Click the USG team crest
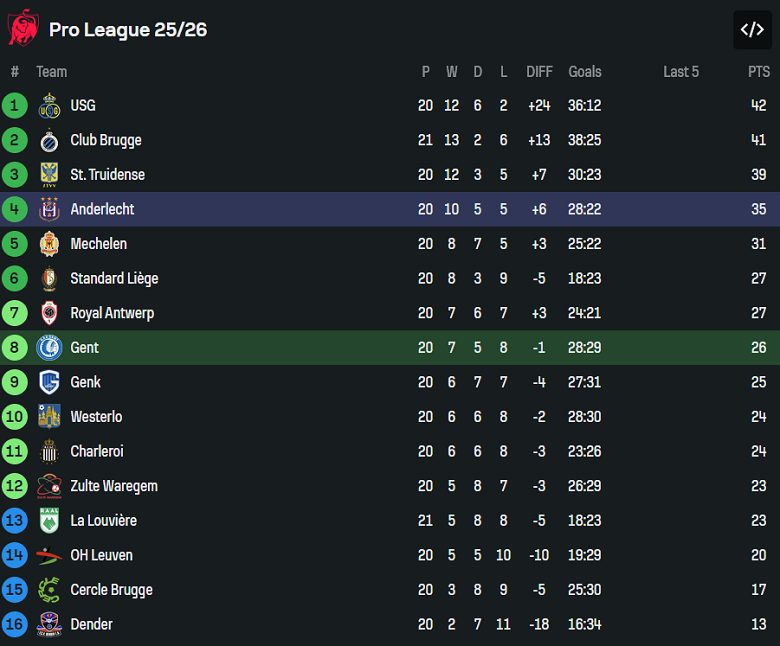Image resolution: width=780 pixels, height=646 pixels. (x=49, y=105)
